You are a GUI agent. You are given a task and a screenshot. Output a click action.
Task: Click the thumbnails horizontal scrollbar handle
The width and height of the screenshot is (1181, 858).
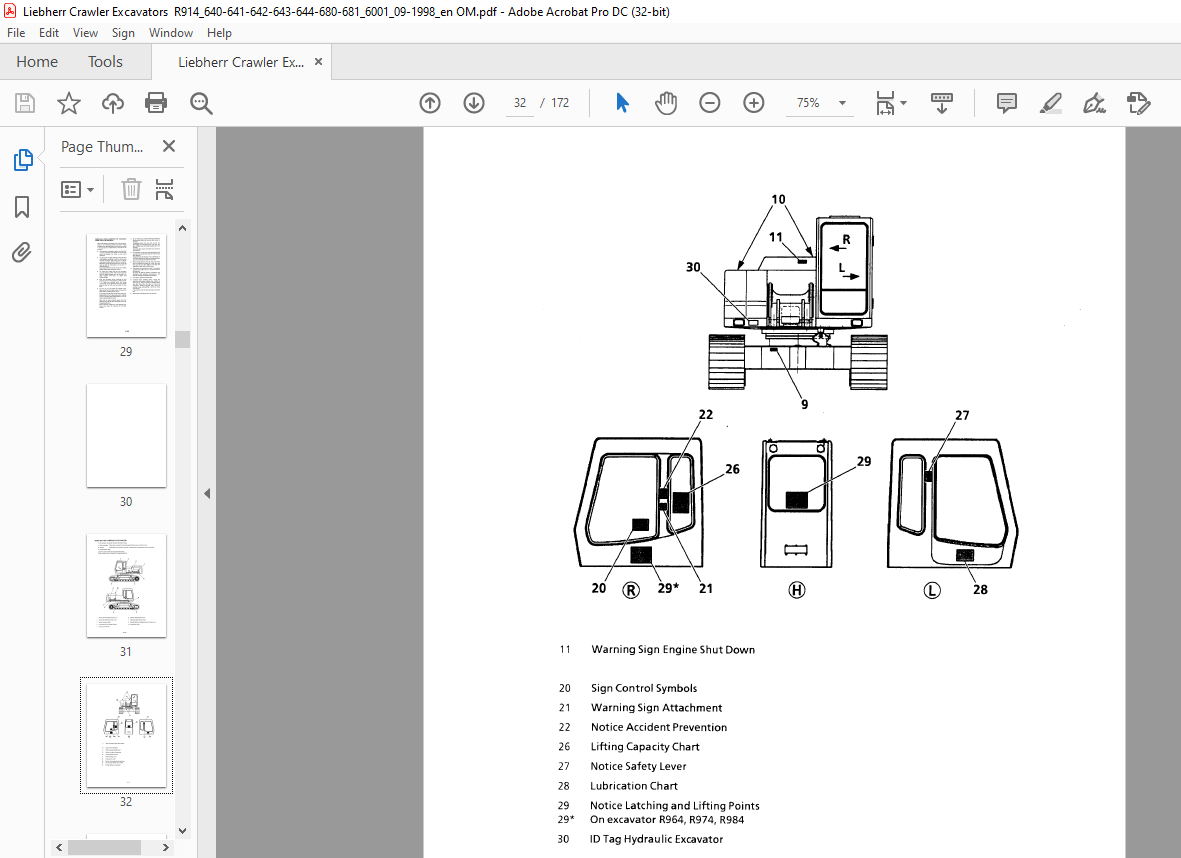(x=105, y=847)
